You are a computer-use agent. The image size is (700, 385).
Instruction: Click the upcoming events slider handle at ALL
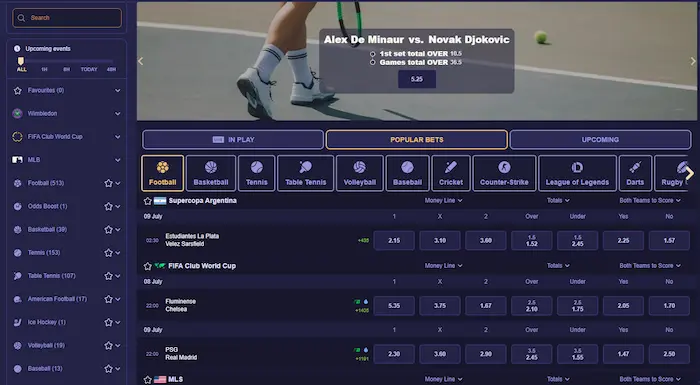pos(21,61)
